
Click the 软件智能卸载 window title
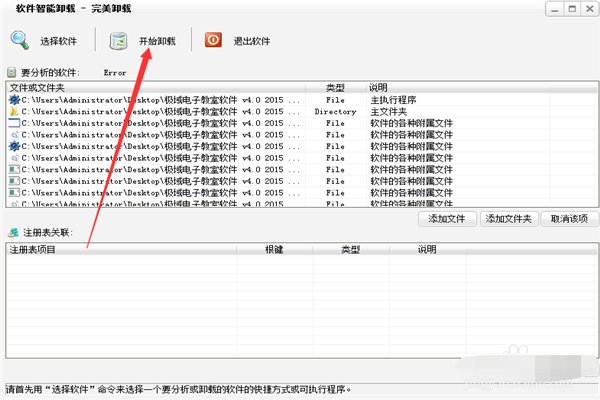click(73, 8)
